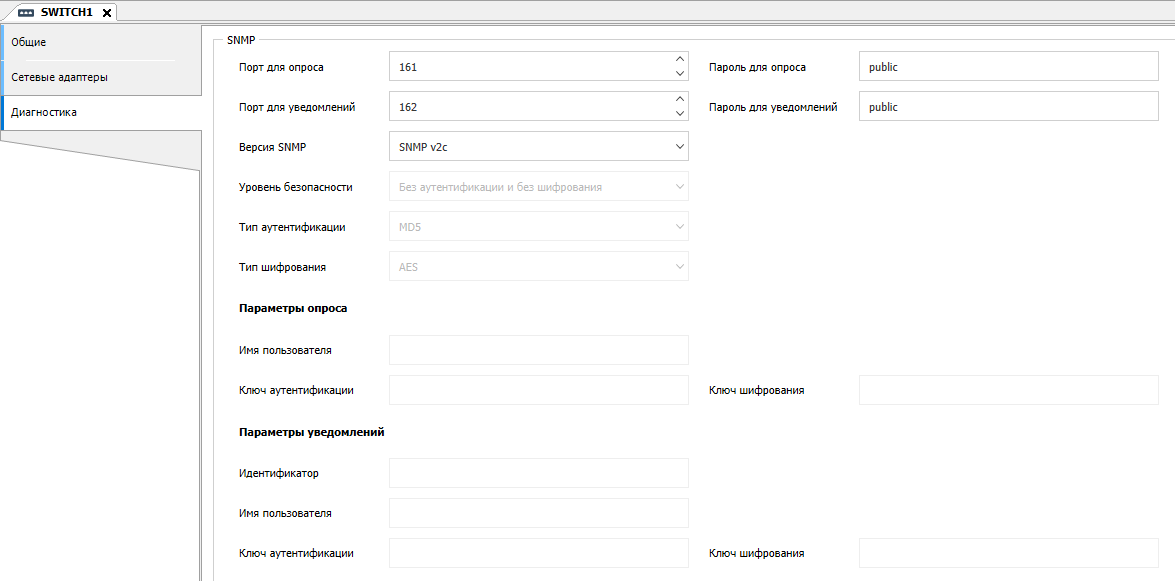Click the Идентификатор input field

pos(538,473)
